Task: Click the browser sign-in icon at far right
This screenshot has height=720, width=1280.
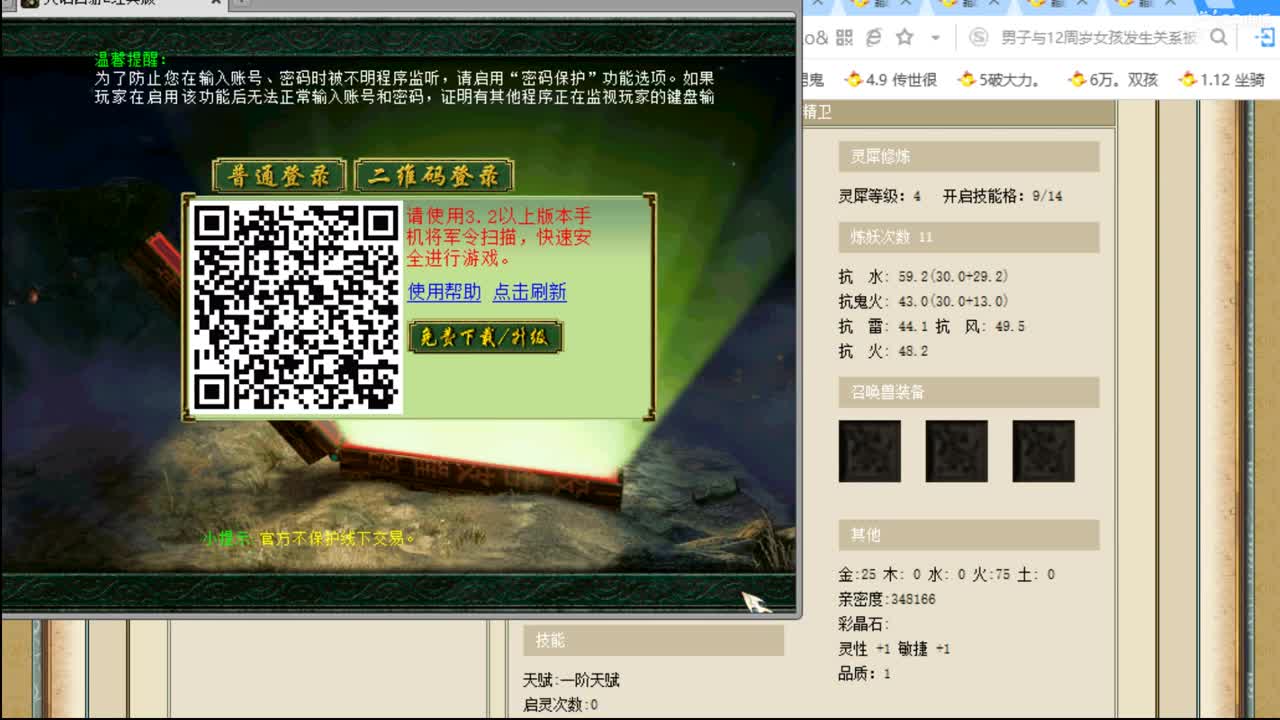Action: pyautogui.click(x=1263, y=38)
